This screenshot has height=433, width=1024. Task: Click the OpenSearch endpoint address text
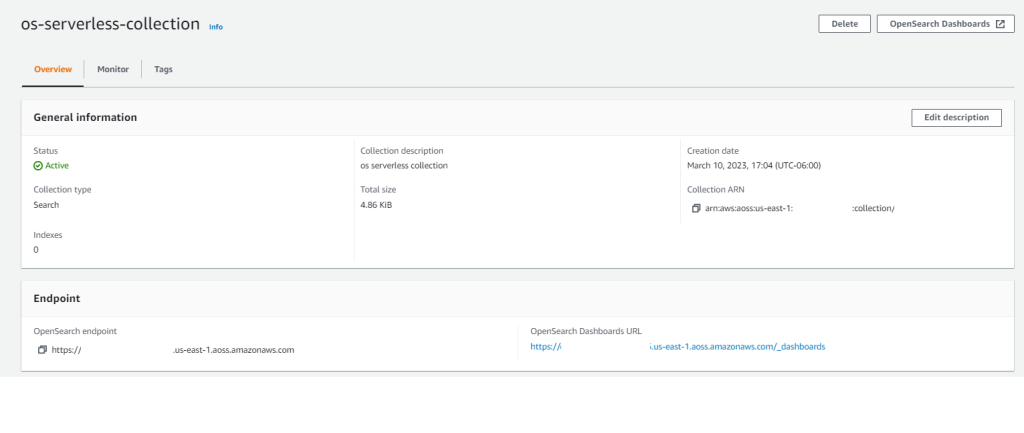(x=173, y=350)
